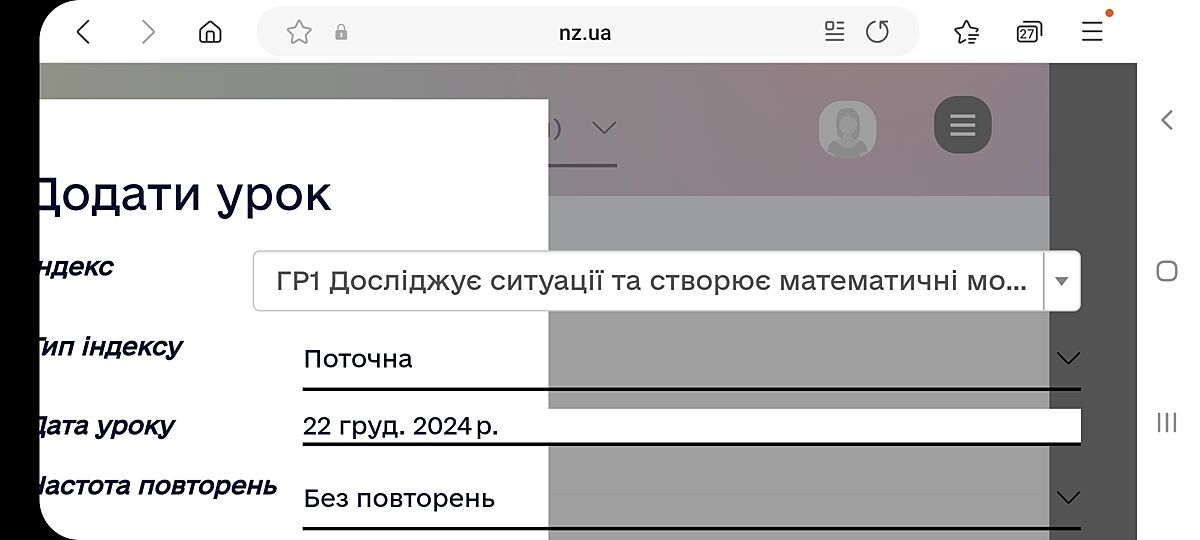The image size is (1200, 540).
Task: Click the user profile avatar
Action: (x=847, y=129)
